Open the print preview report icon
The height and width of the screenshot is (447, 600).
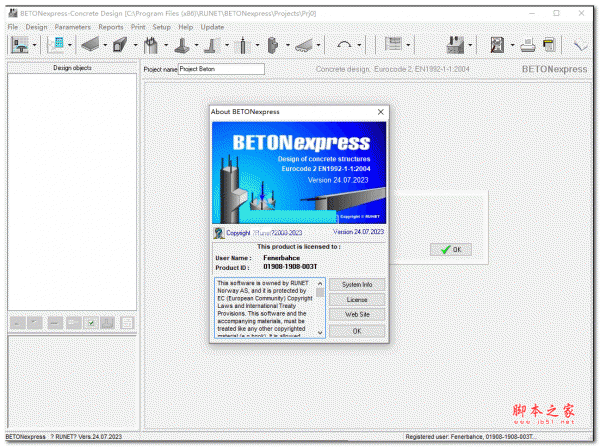pyautogui.click(x=497, y=45)
